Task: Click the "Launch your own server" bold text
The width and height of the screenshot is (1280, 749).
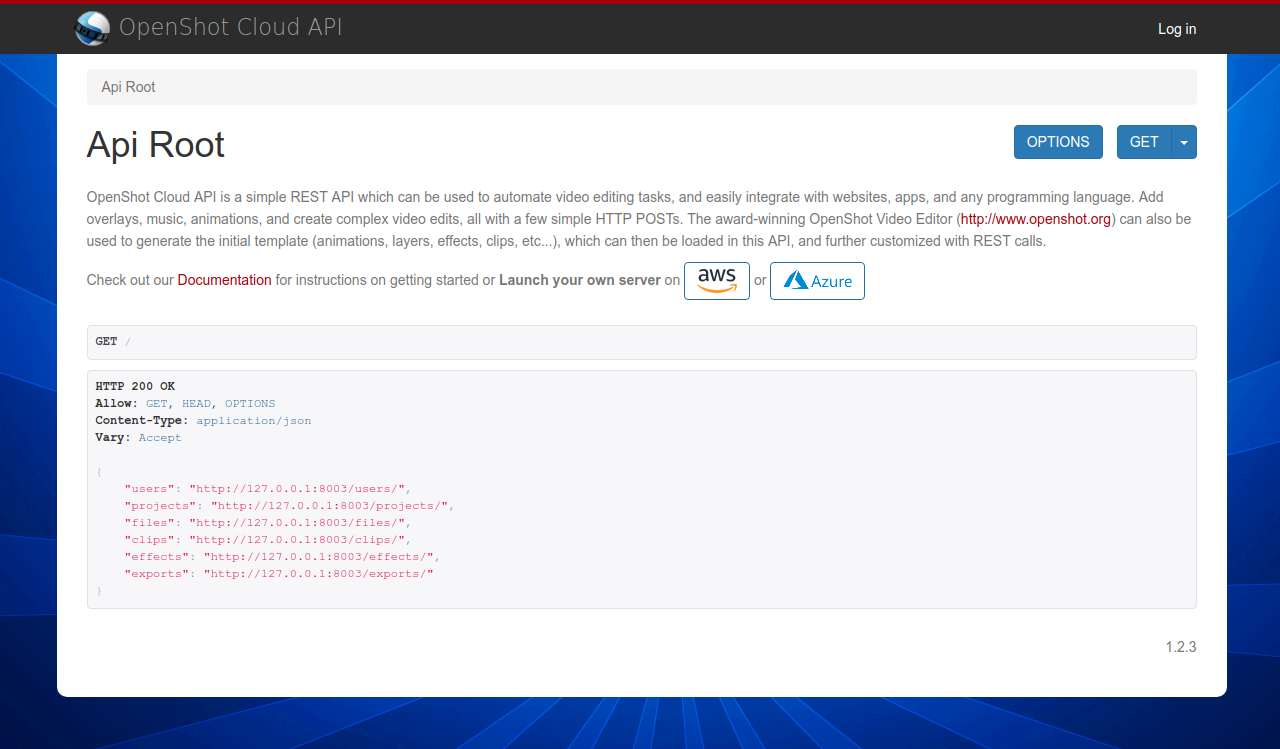Action: pyautogui.click(x=580, y=280)
